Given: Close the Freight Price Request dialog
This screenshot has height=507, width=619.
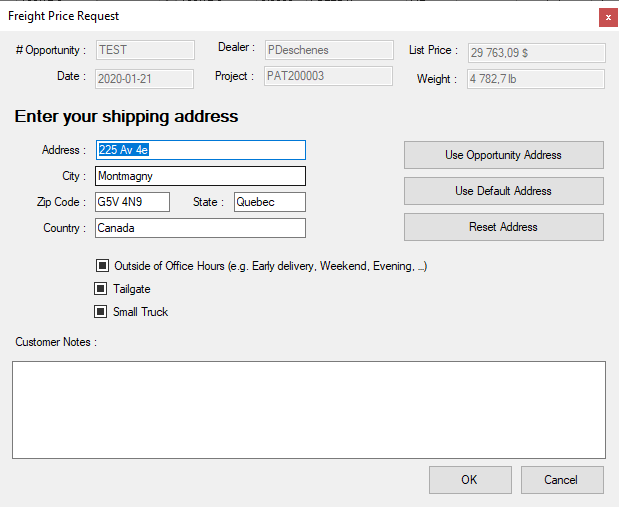Looking at the screenshot, I should tap(607, 17).
